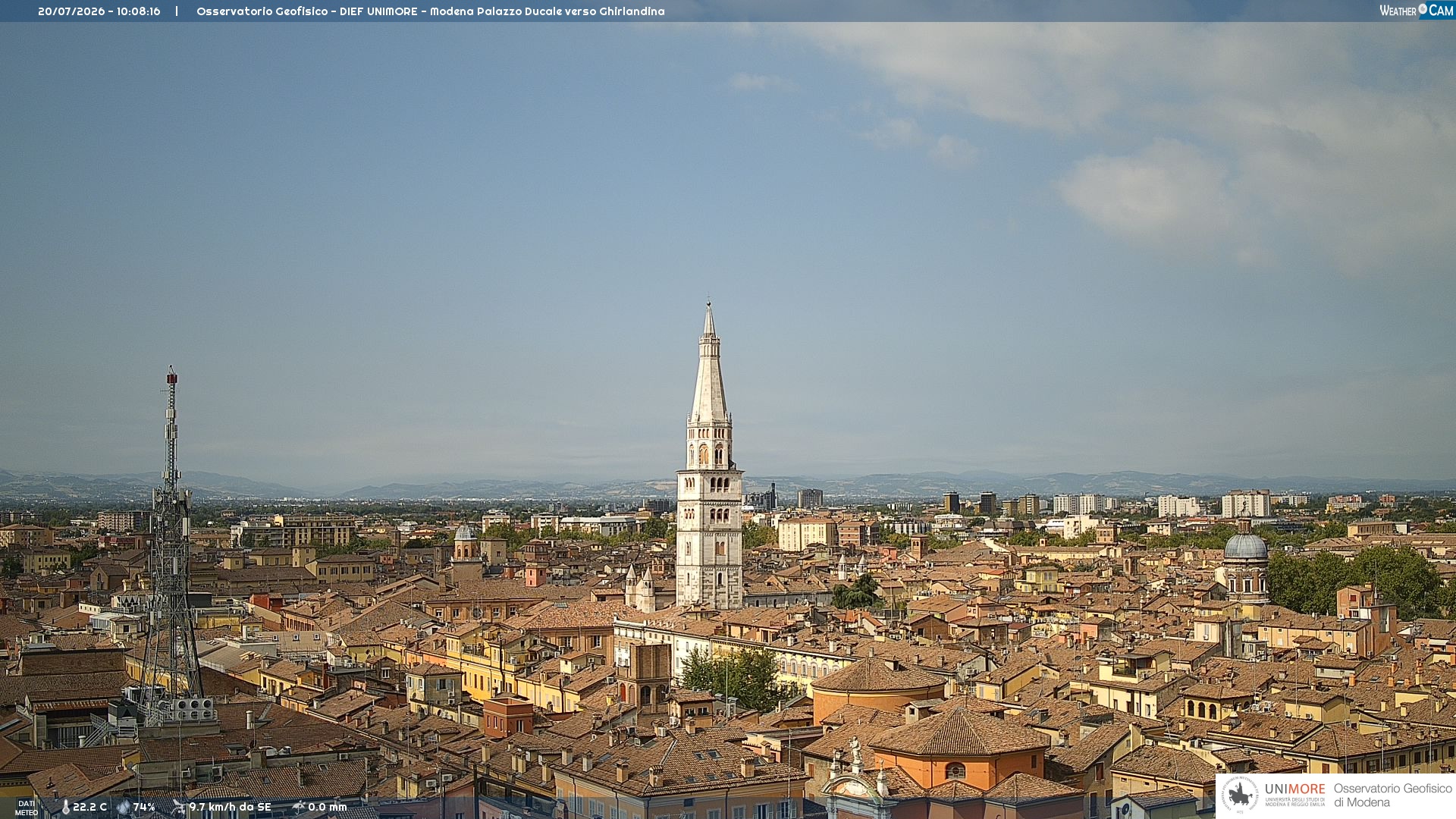Click the wind vane speed icon
This screenshot has width=1456, height=819.
click(x=179, y=808)
